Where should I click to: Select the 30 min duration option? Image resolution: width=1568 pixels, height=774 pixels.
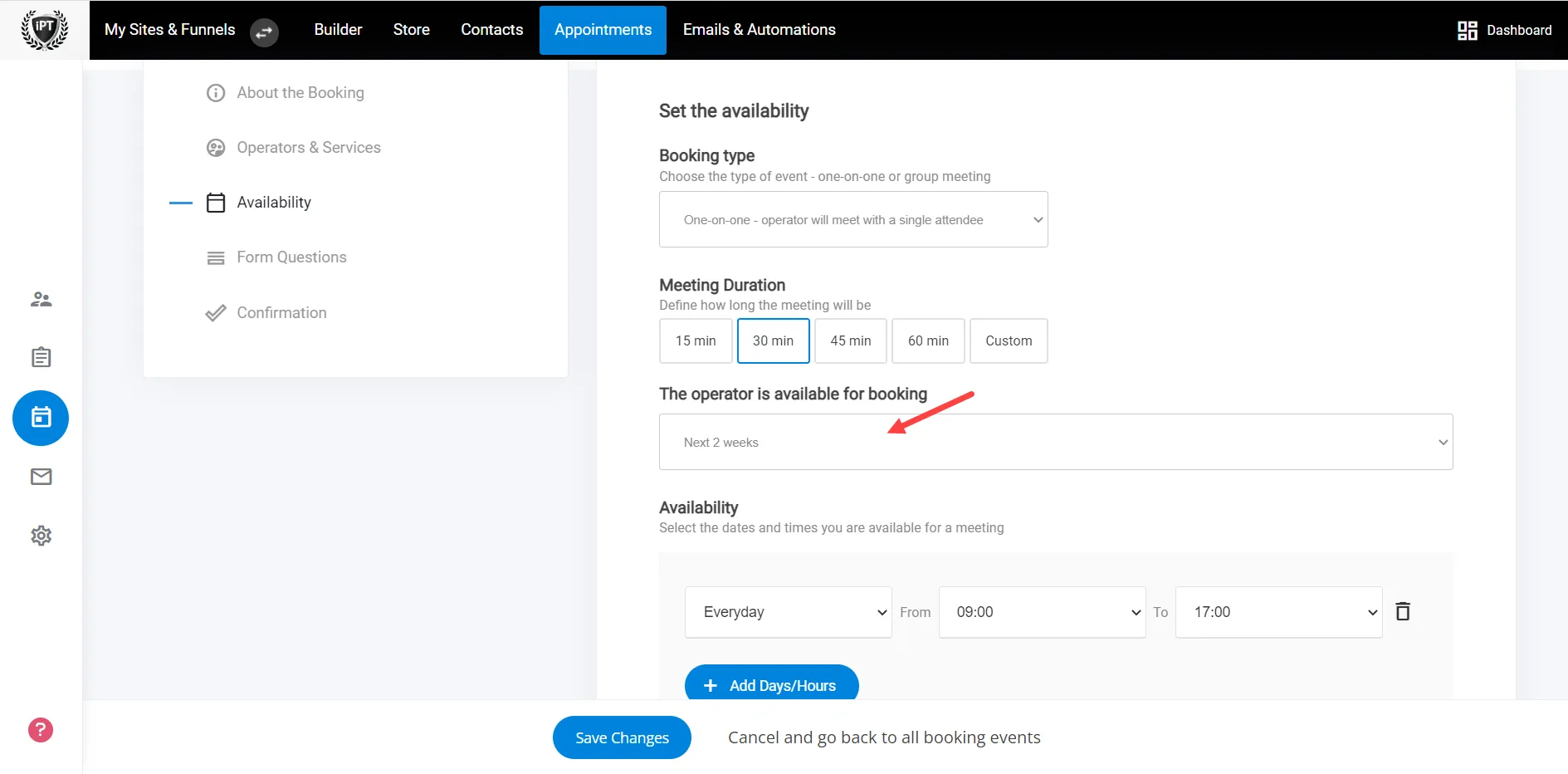click(773, 340)
